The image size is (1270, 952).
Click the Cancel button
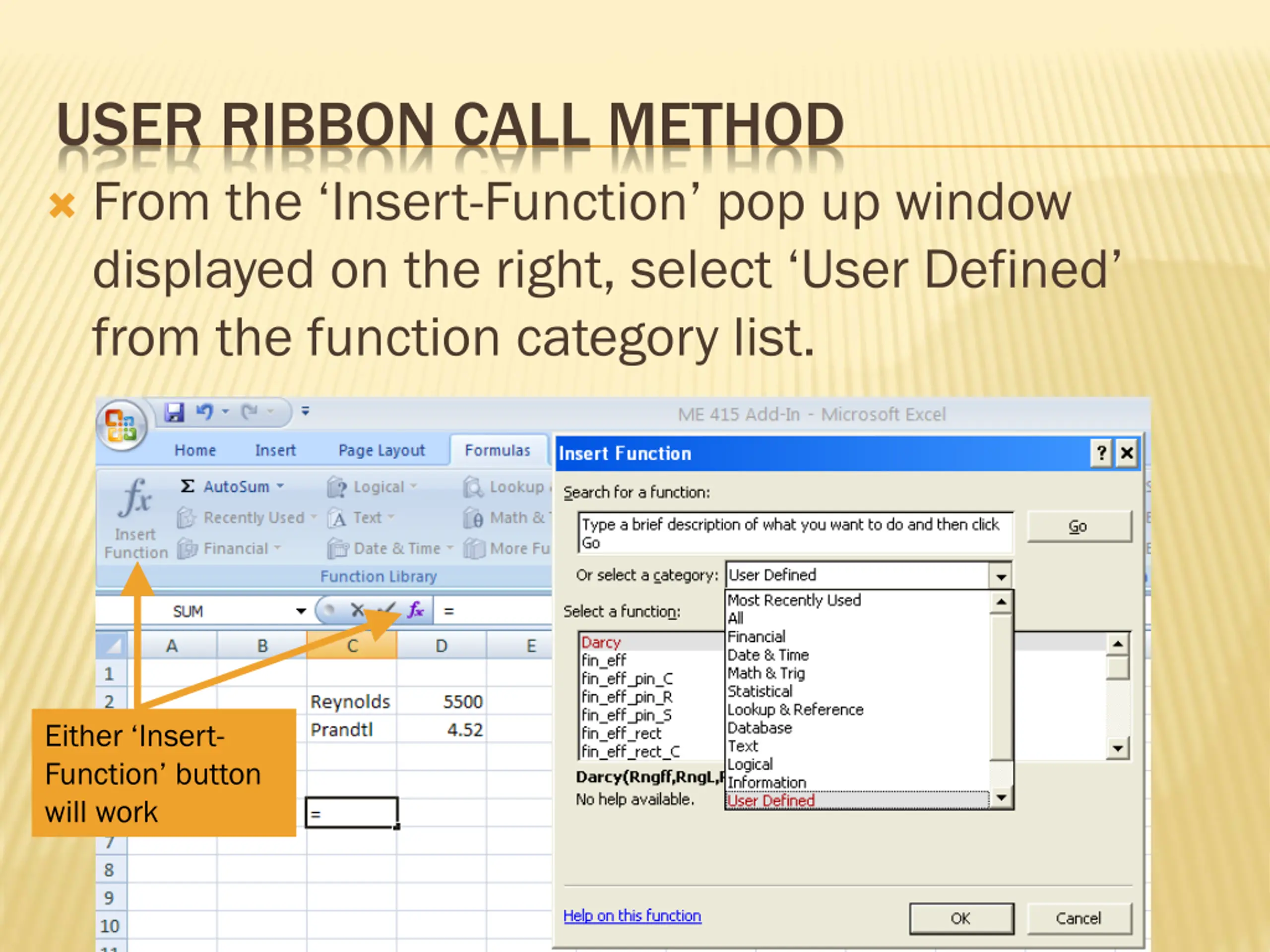pos(1079,919)
